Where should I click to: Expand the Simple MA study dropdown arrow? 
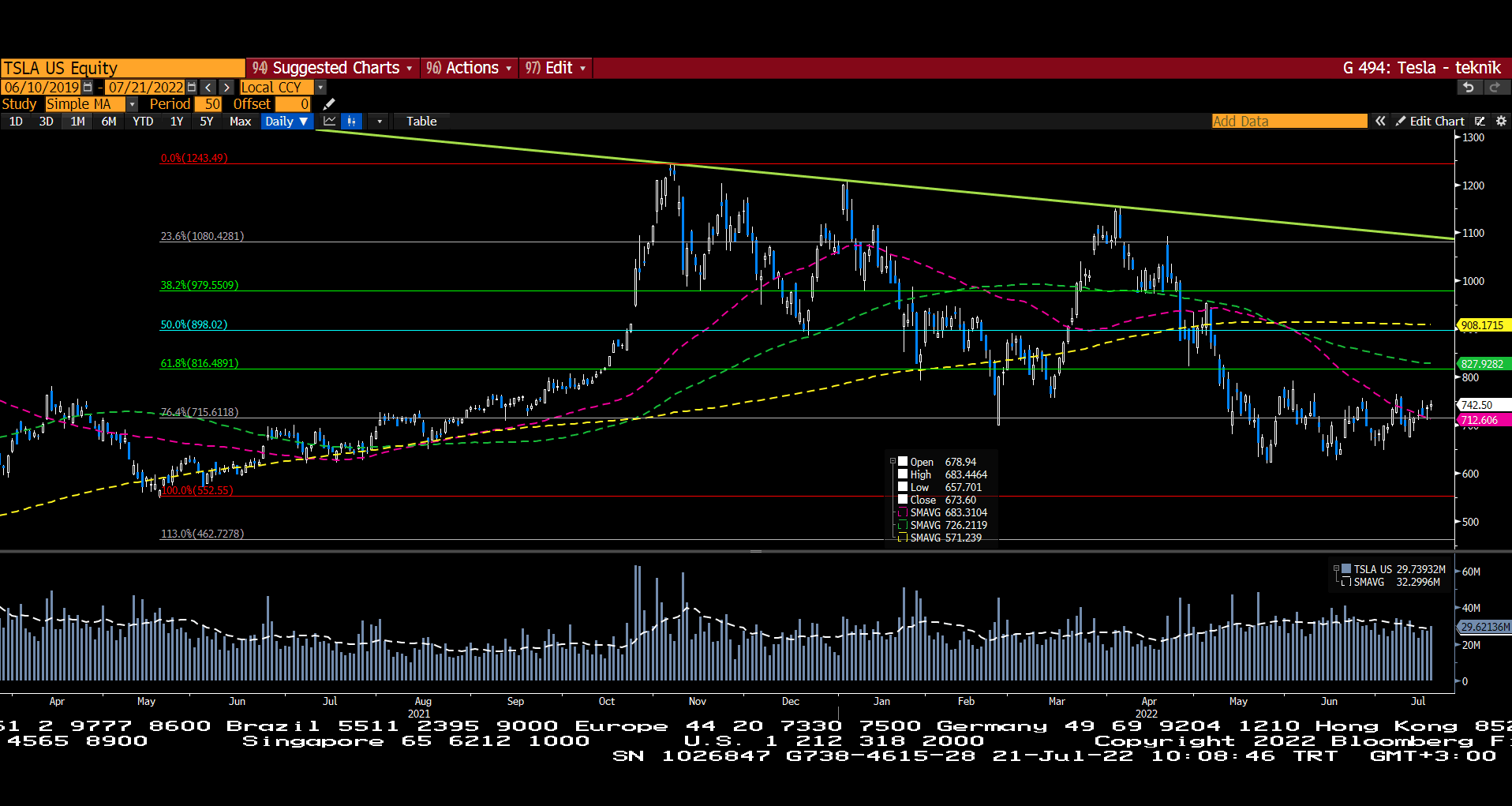click(132, 104)
